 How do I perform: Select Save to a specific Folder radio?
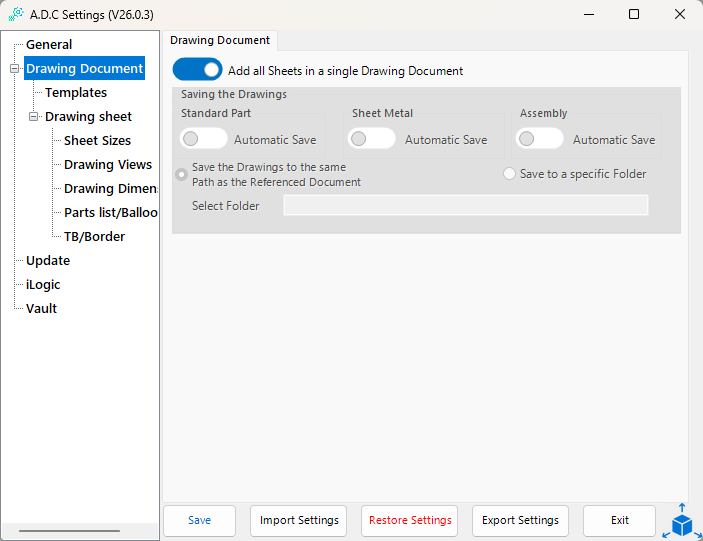509,173
